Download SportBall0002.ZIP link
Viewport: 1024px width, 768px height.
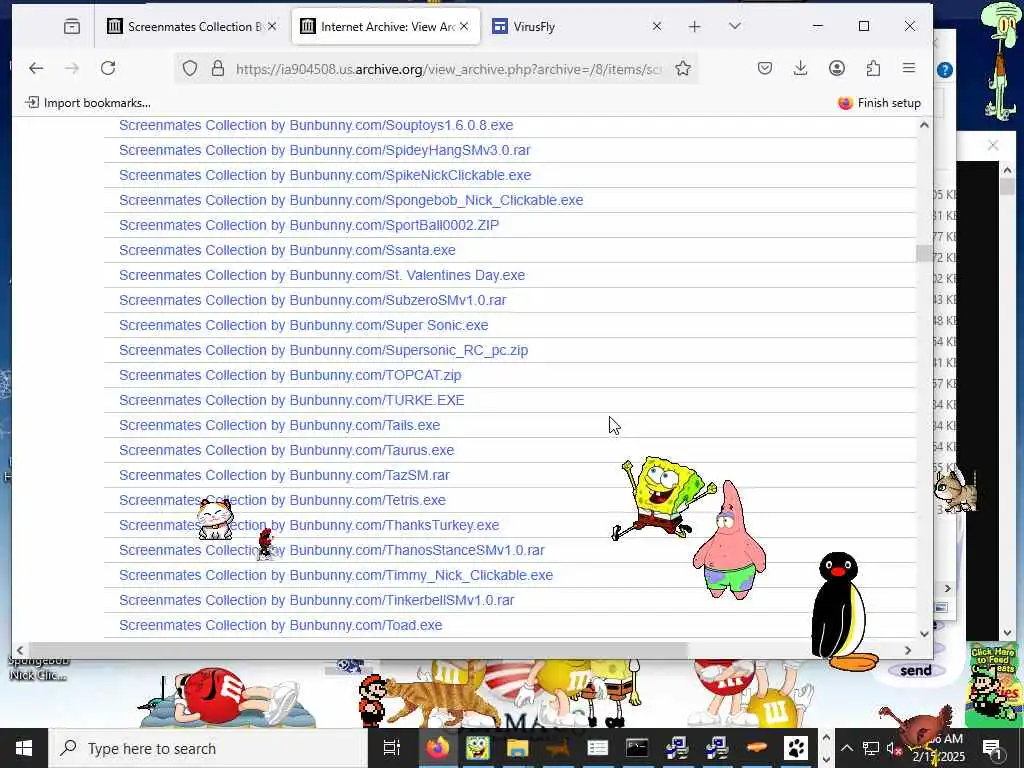coord(308,225)
